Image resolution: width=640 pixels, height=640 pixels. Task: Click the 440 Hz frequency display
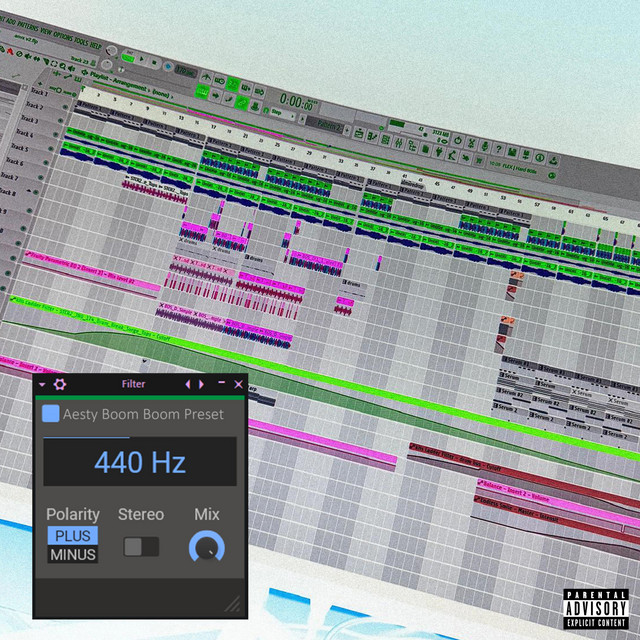(140, 462)
